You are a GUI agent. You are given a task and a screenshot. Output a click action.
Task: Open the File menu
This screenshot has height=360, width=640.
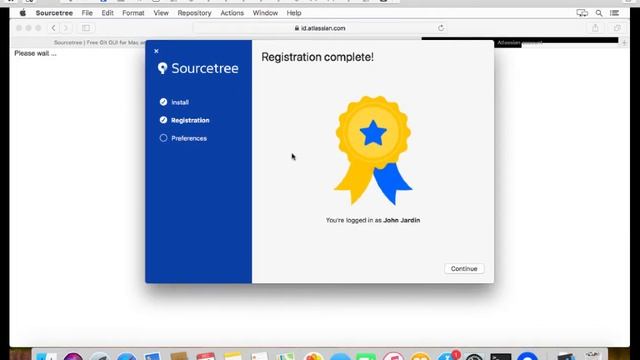click(87, 13)
